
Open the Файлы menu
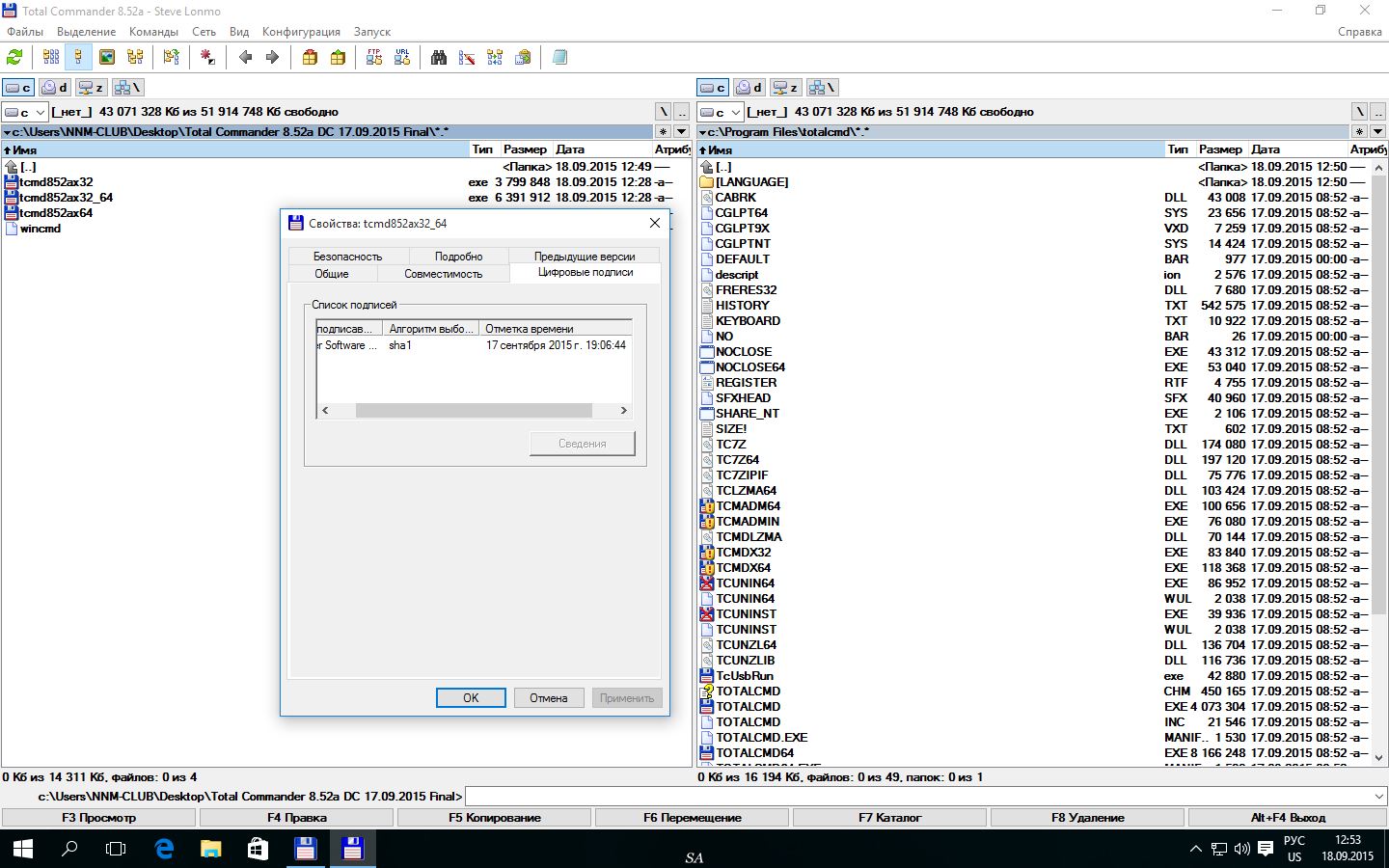[25, 32]
